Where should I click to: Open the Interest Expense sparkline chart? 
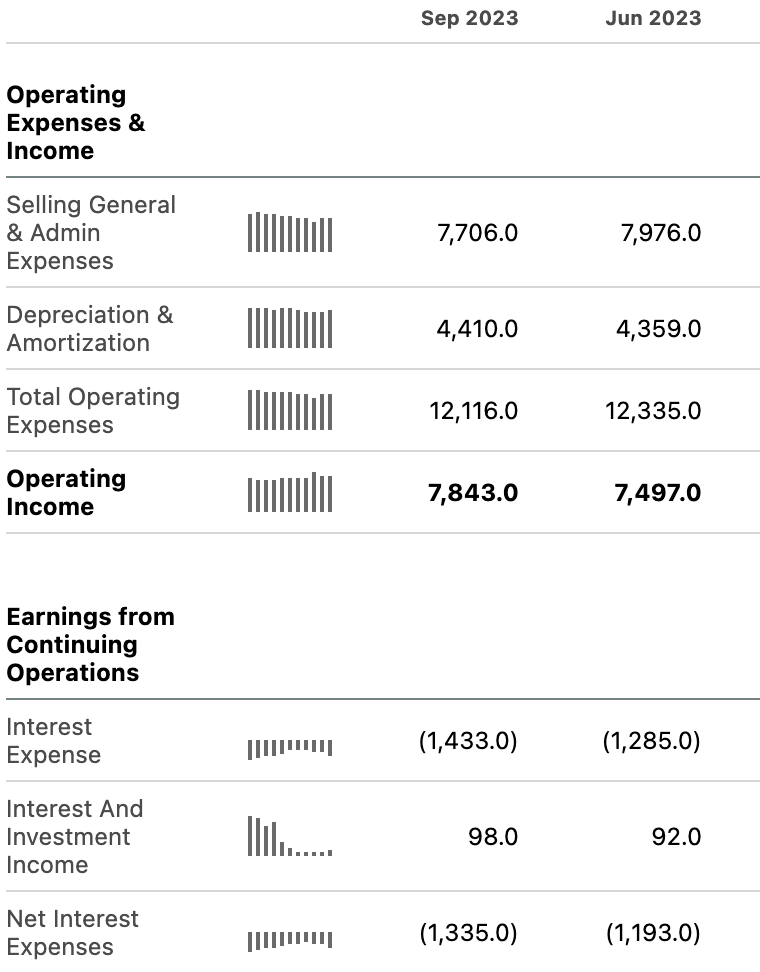coord(290,749)
